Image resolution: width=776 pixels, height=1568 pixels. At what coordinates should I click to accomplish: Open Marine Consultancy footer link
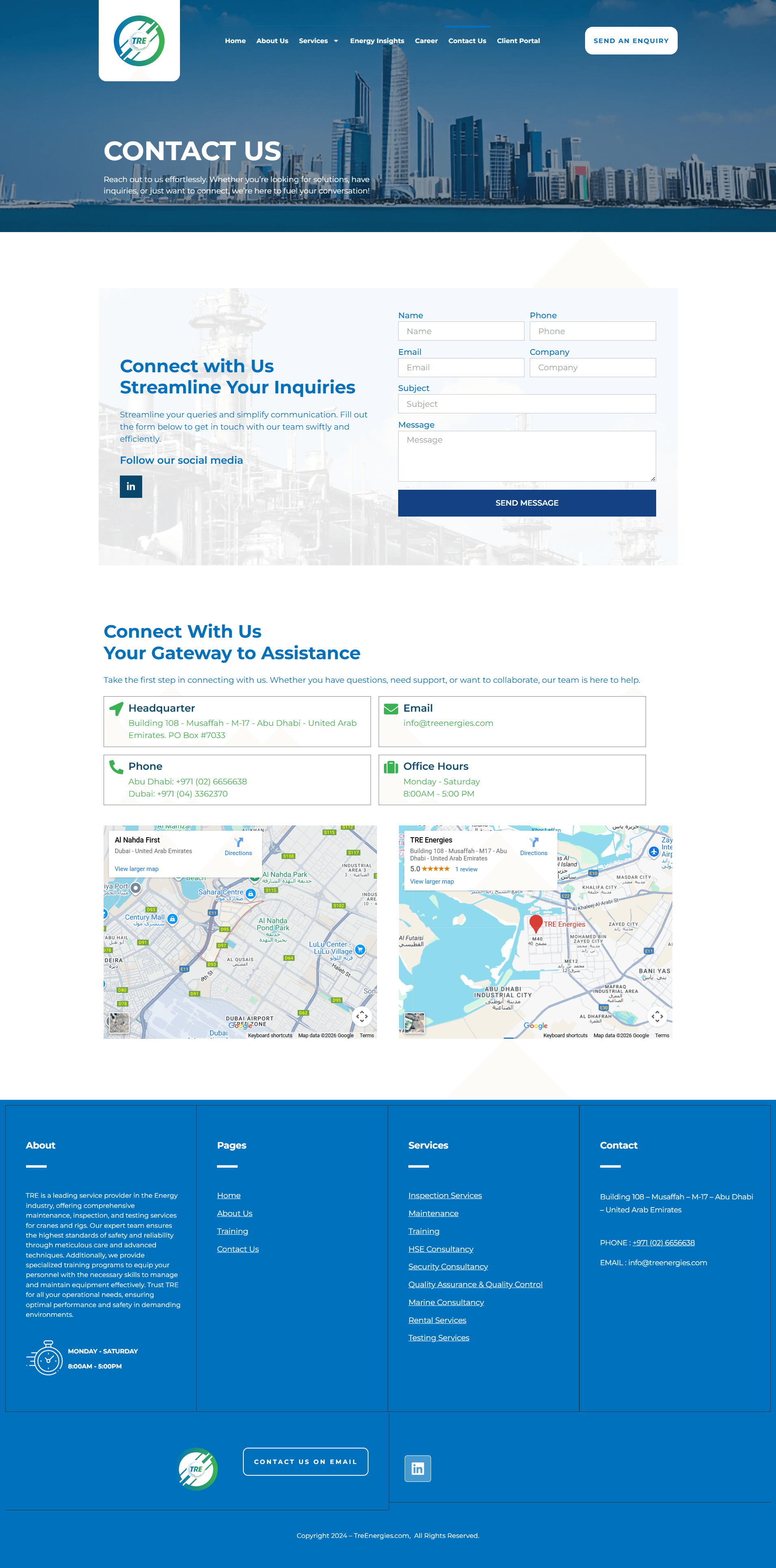tap(446, 1303)
